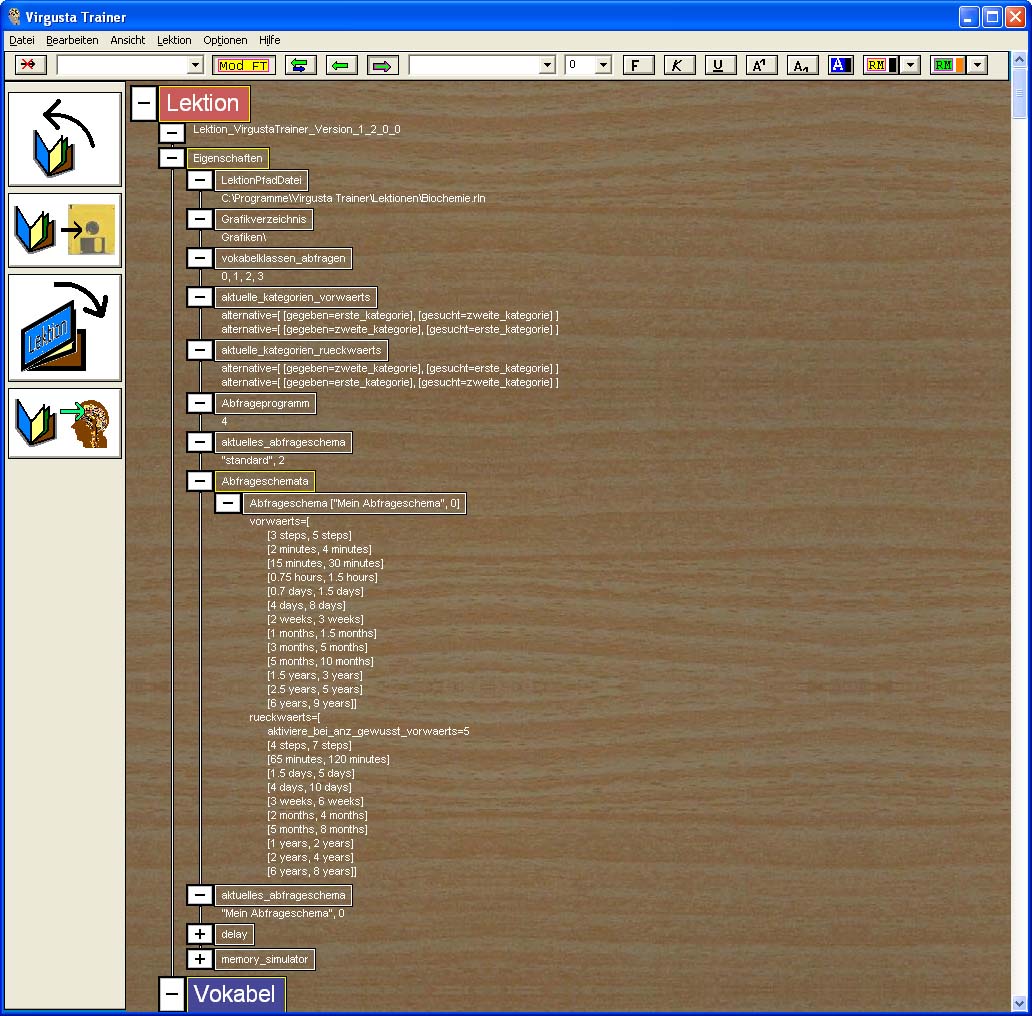The width and height of the screenshot is (1032, 1016).
Task: Collapse the Grafikverzeichnis node
Action: tap(199, 219)
